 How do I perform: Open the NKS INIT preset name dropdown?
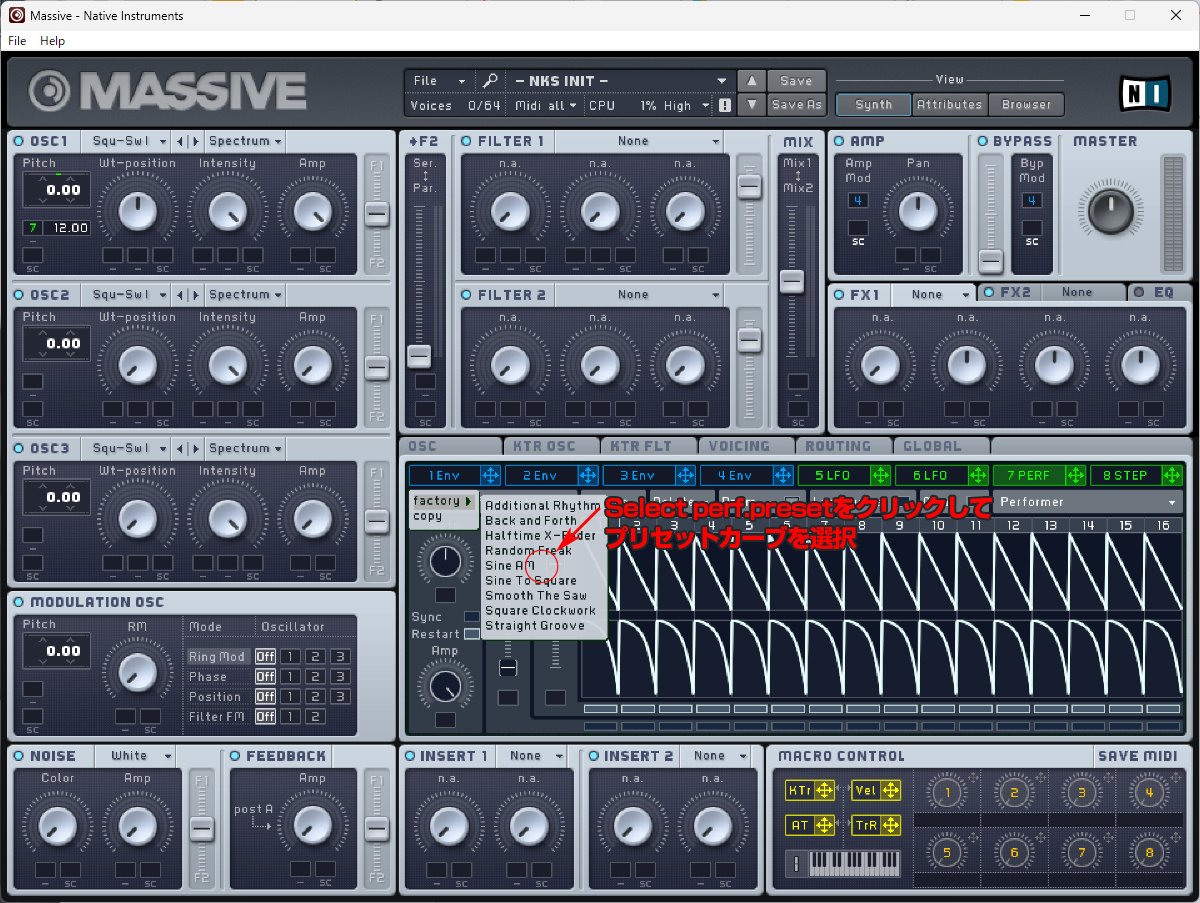point(620,81)
